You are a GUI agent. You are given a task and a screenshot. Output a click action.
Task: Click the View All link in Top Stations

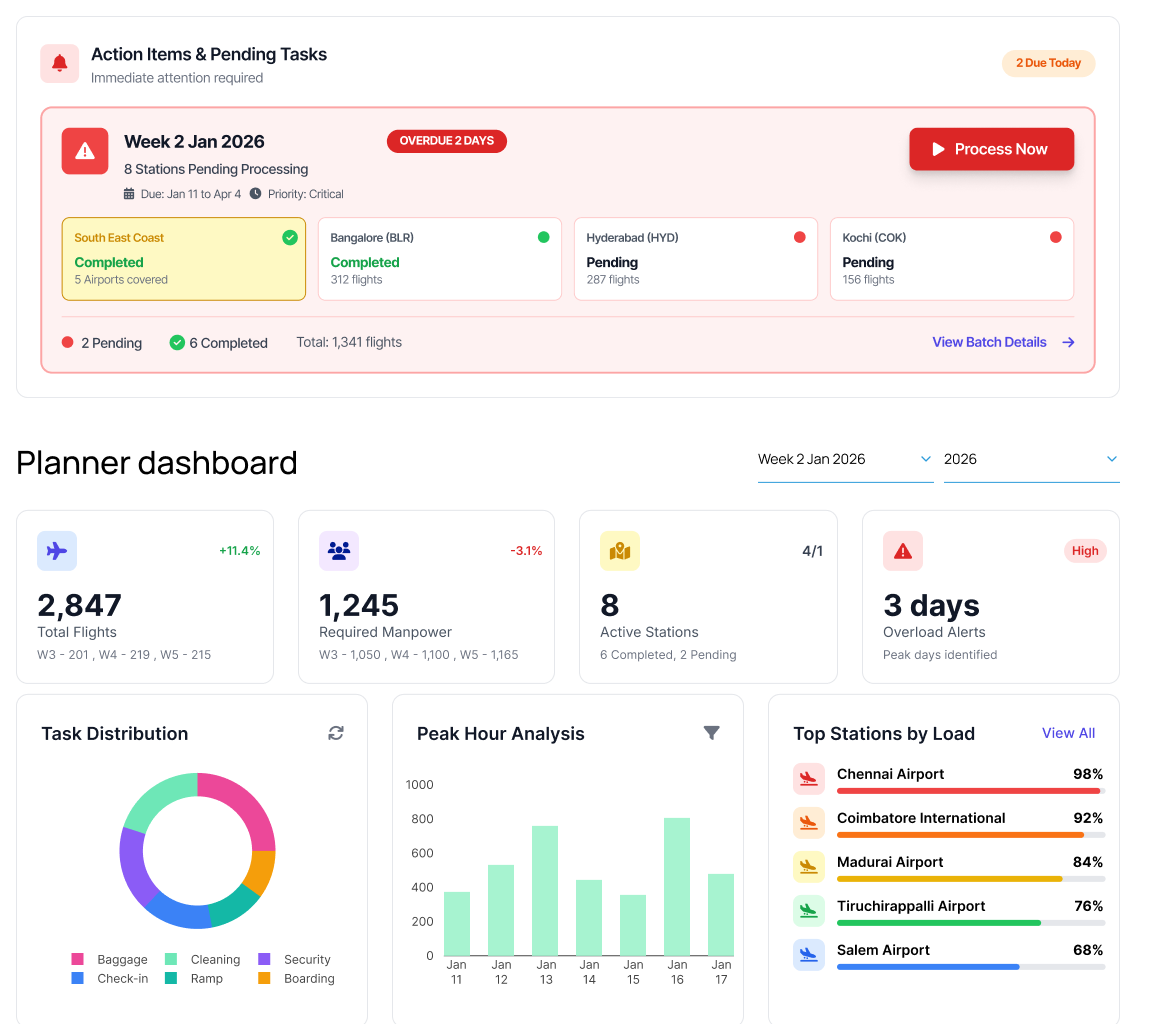click(1068, 733)
